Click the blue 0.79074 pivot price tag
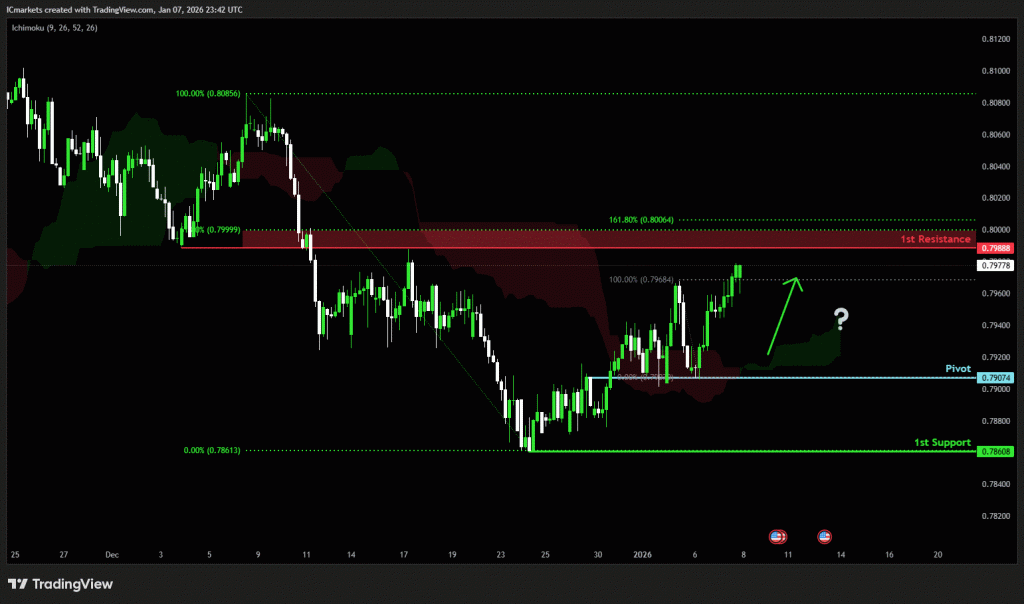 (997, 377)
